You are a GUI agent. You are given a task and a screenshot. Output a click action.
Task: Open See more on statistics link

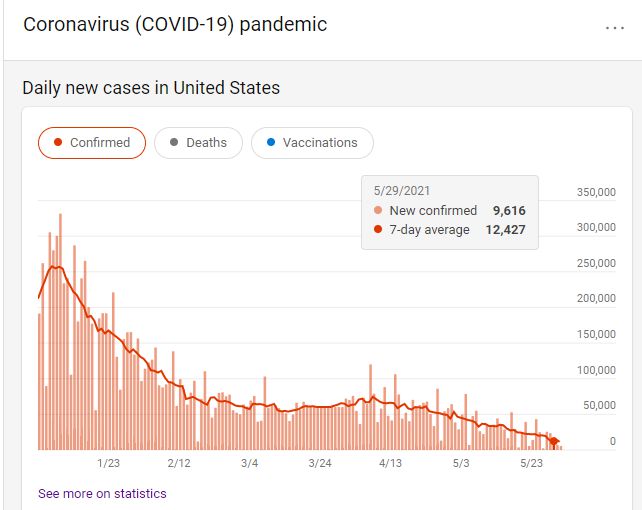point(102,494)
